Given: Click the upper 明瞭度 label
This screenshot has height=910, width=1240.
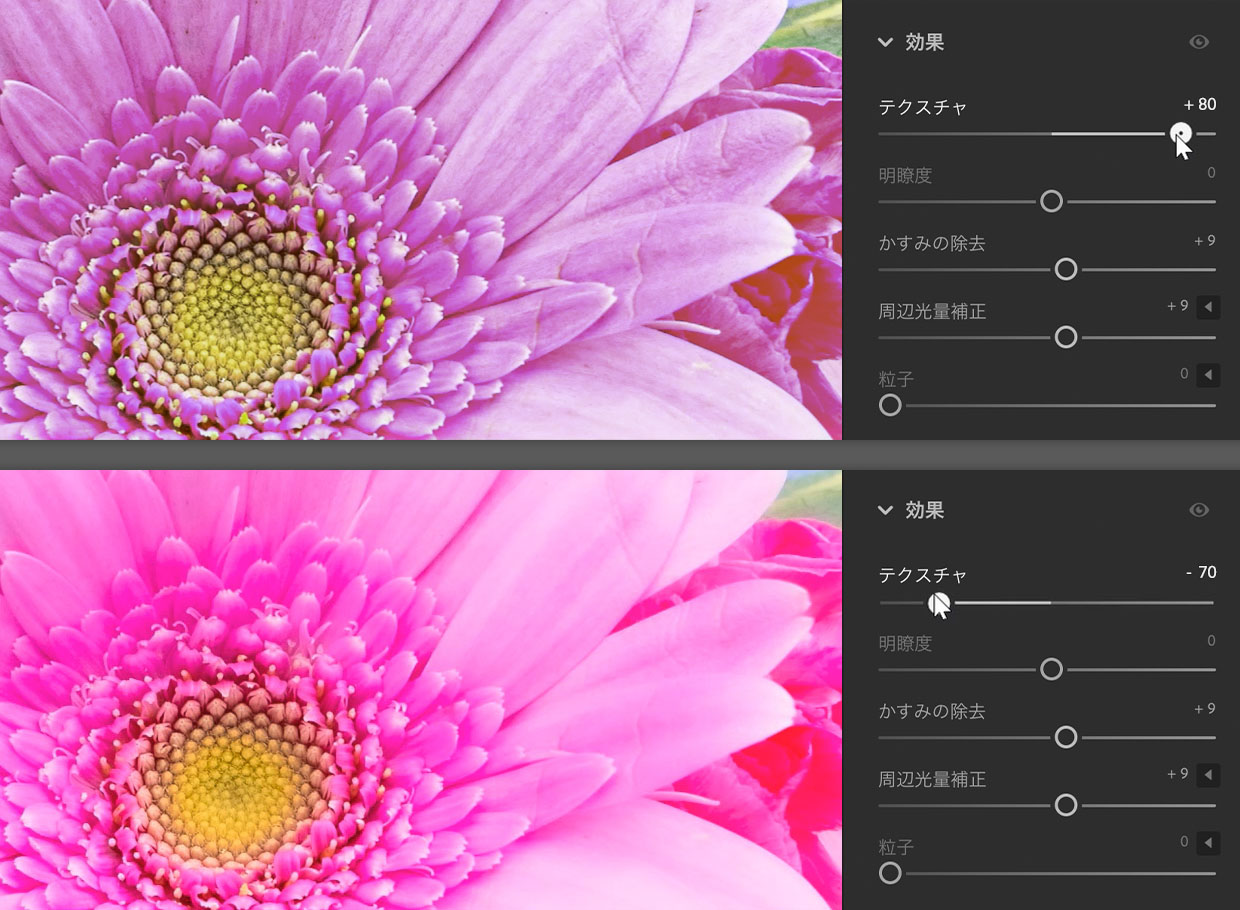Looking at the screenshot, I should click(x=905, y=175).
